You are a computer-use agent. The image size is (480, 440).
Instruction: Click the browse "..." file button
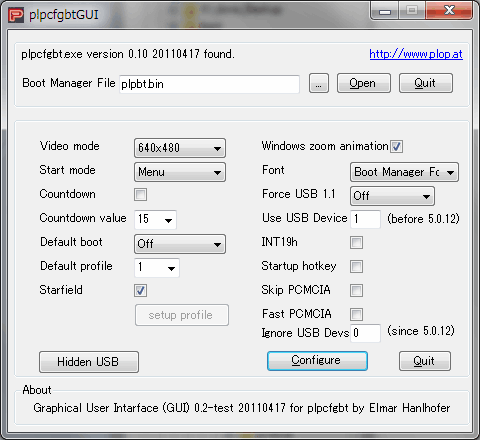click(x=319, y=83)
